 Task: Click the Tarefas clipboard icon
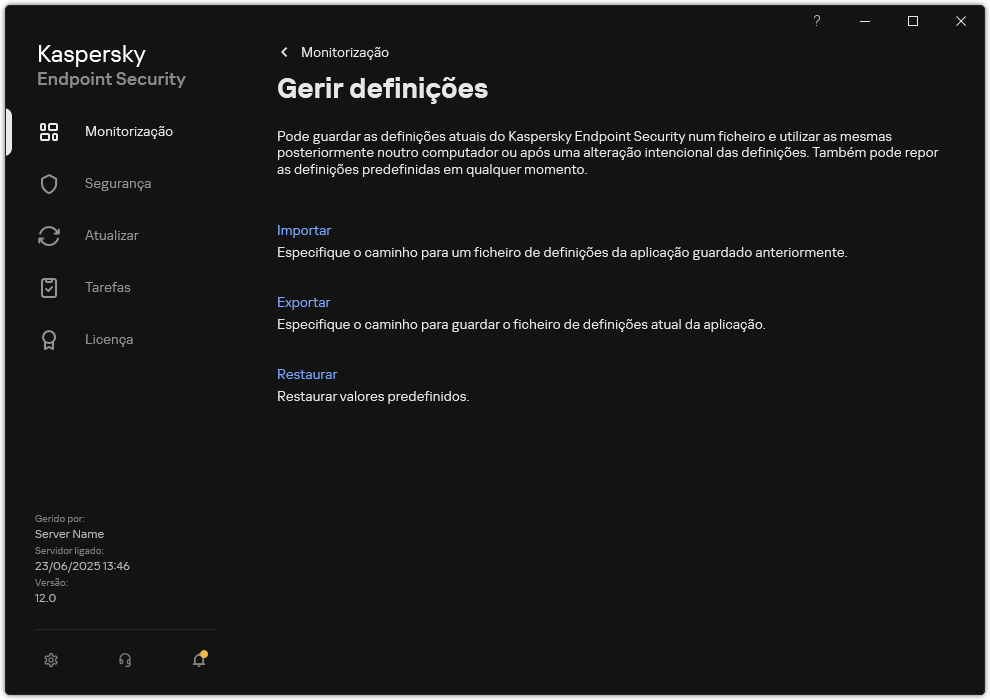[49, 288]
